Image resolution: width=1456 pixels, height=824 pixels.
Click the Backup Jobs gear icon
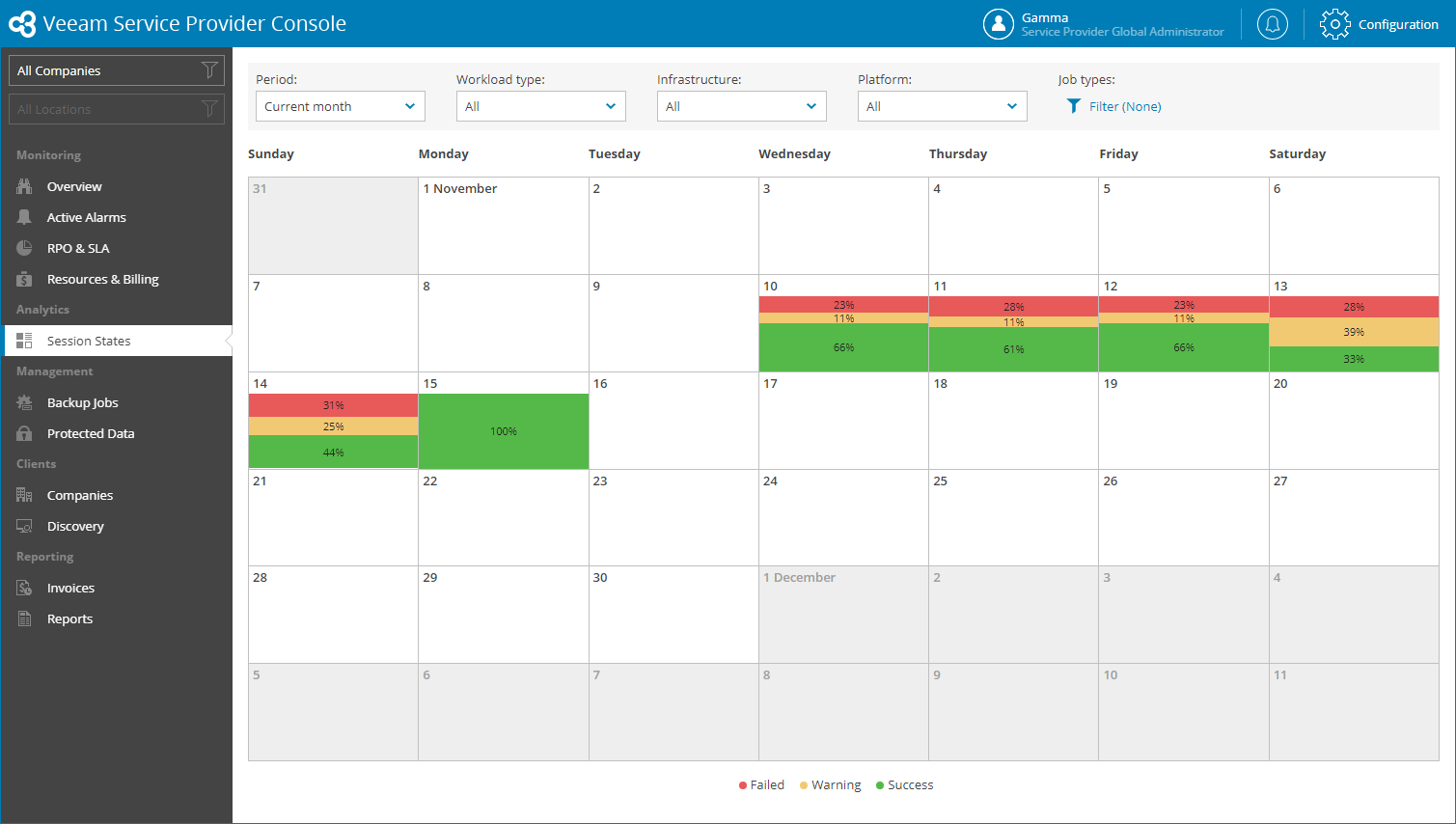(x=24, y=402)
